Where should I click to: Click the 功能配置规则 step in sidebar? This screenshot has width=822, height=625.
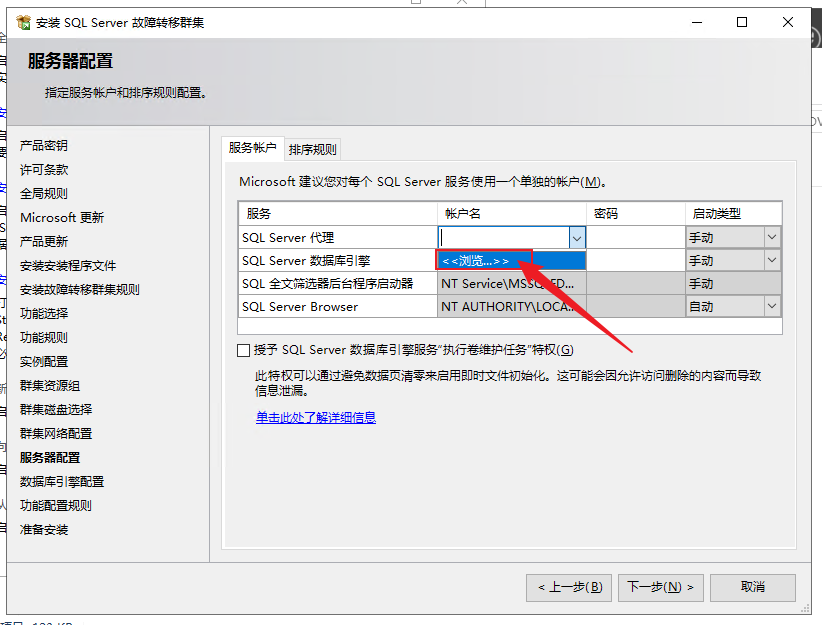[56, 506]
